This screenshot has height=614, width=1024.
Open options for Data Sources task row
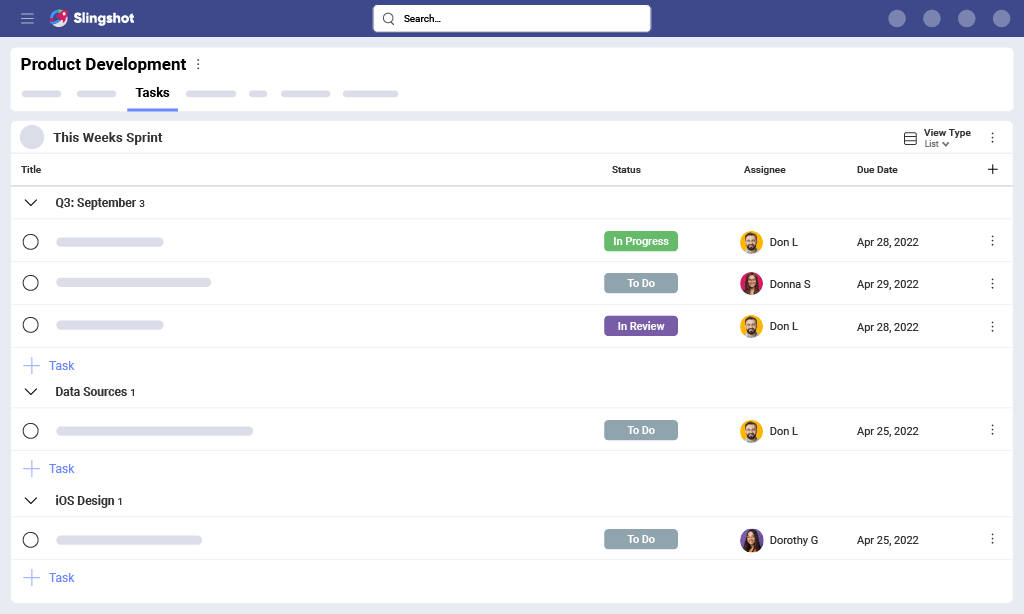pos(993,430)
